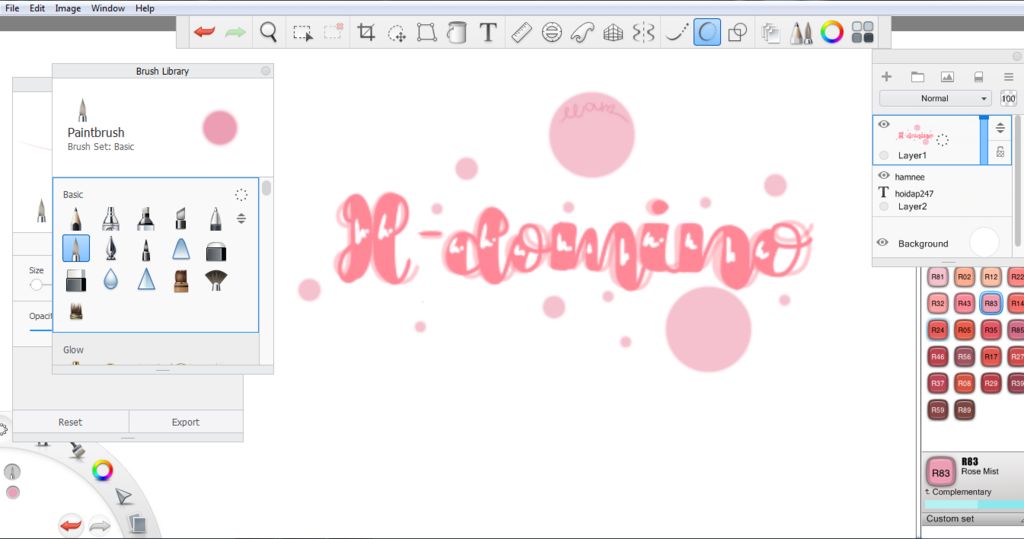Viewport: 1024px width, 539px height.
Task: Open the Layer Editor toolbar icon
Action: (x=771, y=33)
